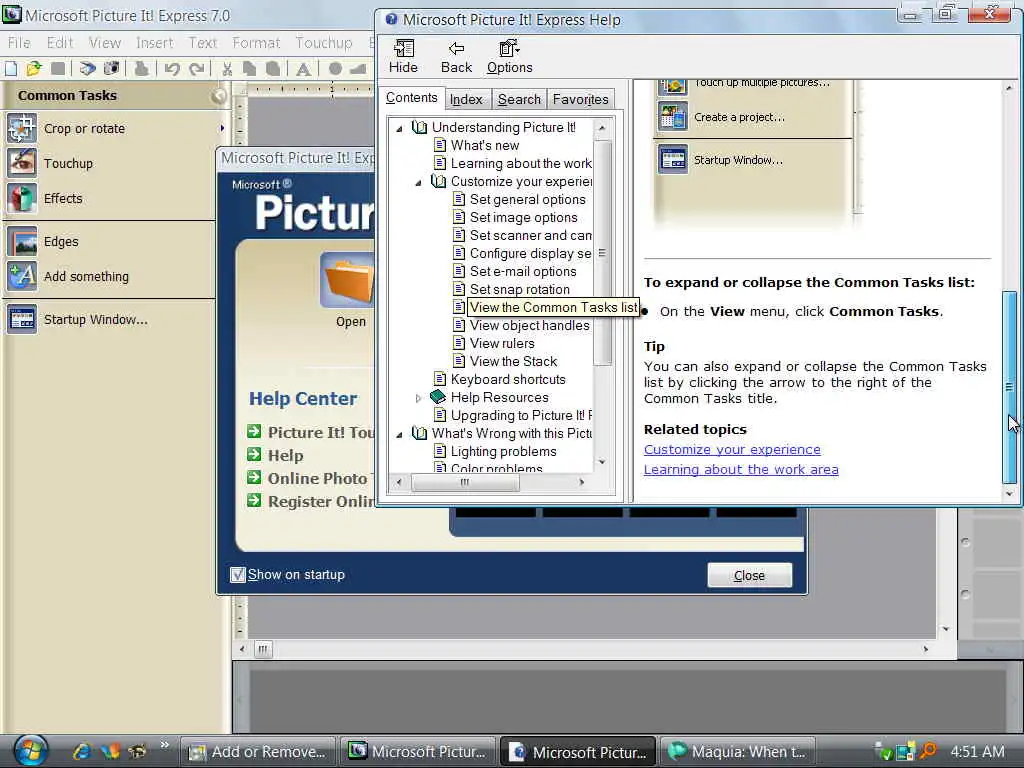Click Startup Window icon in Common Tasks

pos(22,319)
